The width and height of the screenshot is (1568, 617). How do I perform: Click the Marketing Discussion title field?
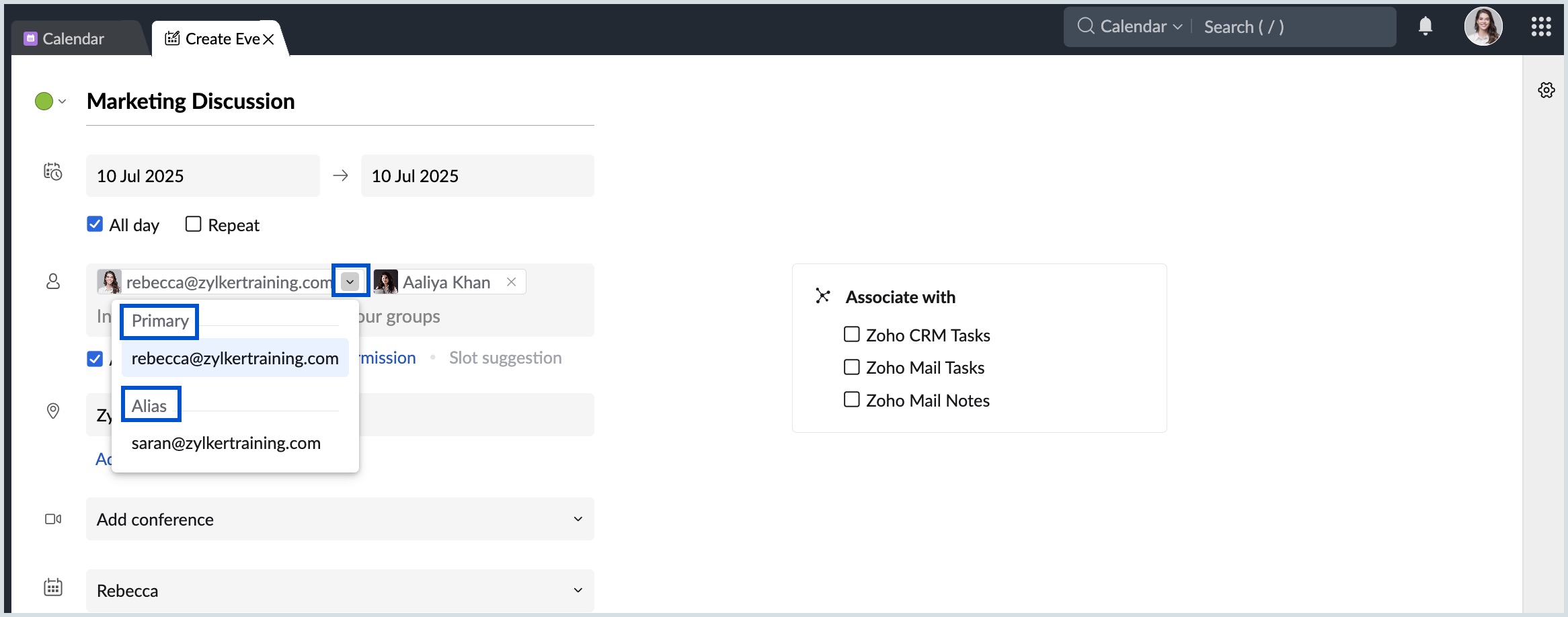pyautogui.click(x=340, y=101)
